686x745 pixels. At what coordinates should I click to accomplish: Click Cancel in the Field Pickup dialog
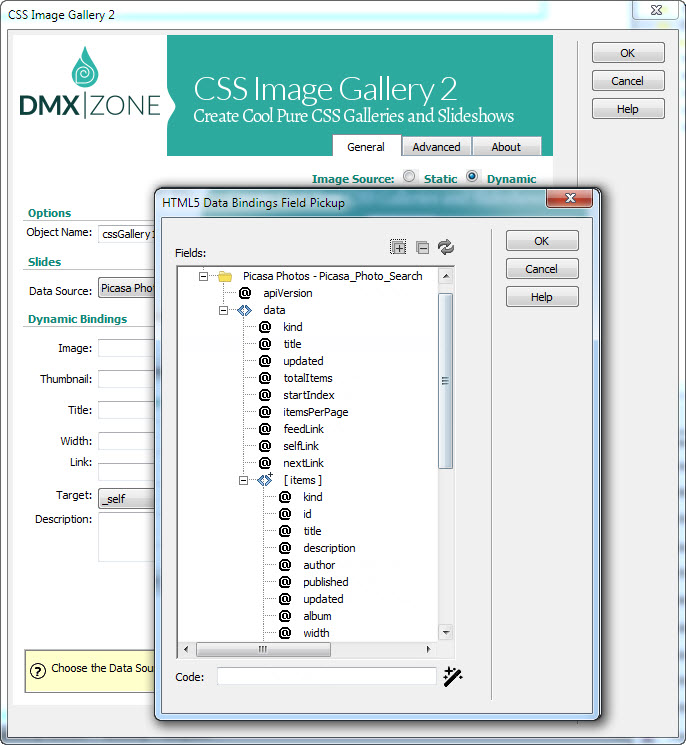542,269
